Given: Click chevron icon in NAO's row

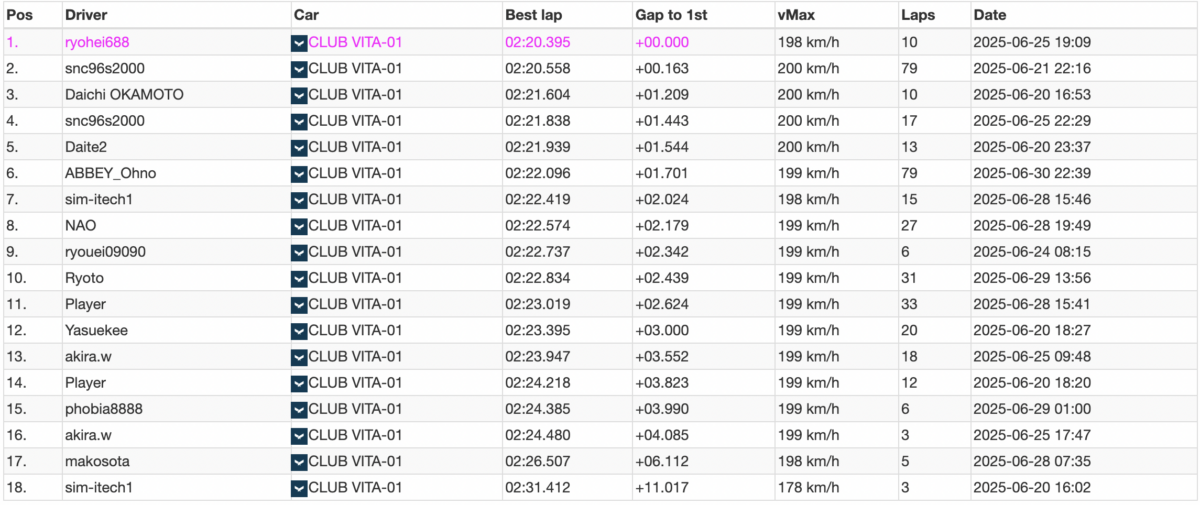Looking at the screenshot, I should click(x=299, y=226).
